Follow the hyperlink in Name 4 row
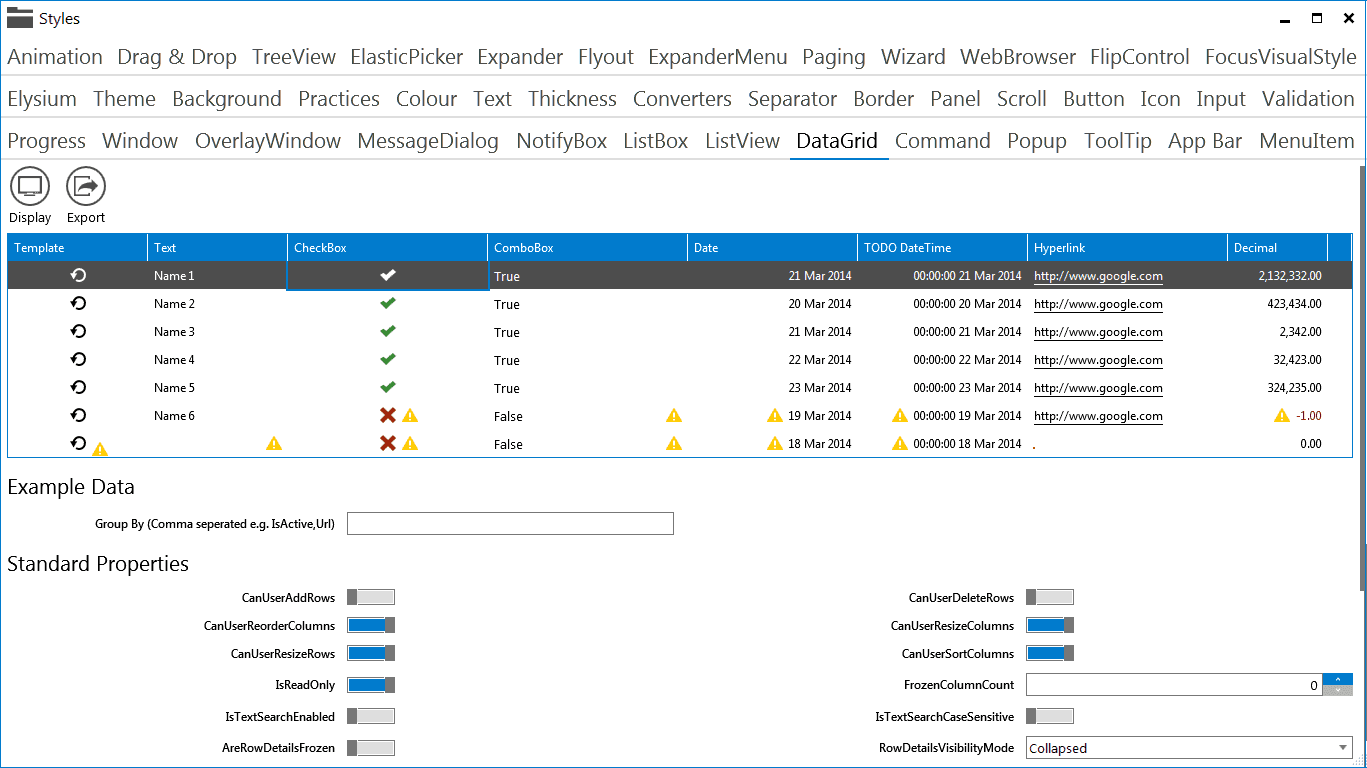Viewport: 1367px width, 768px height. (1097, 360)
